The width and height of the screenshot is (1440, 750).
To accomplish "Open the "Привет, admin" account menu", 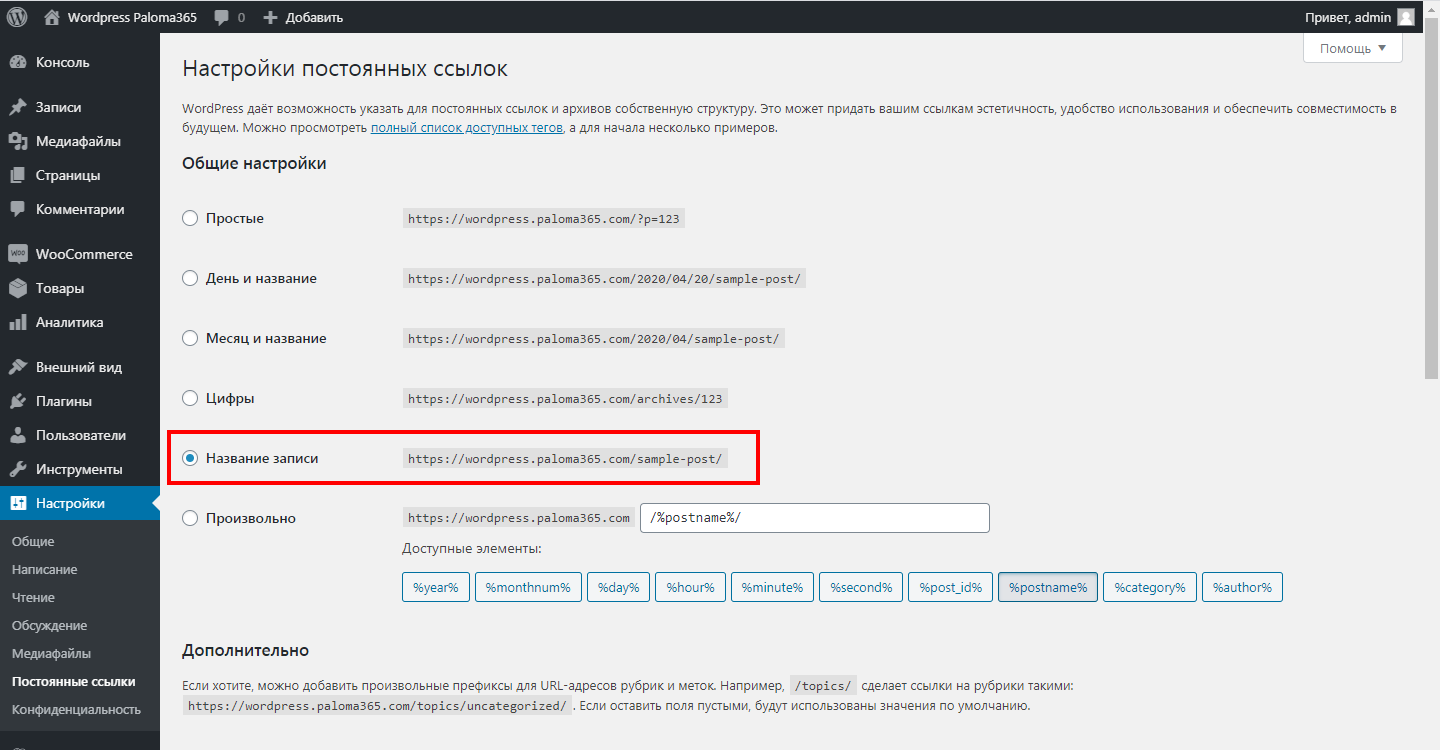I will 1358,17.
